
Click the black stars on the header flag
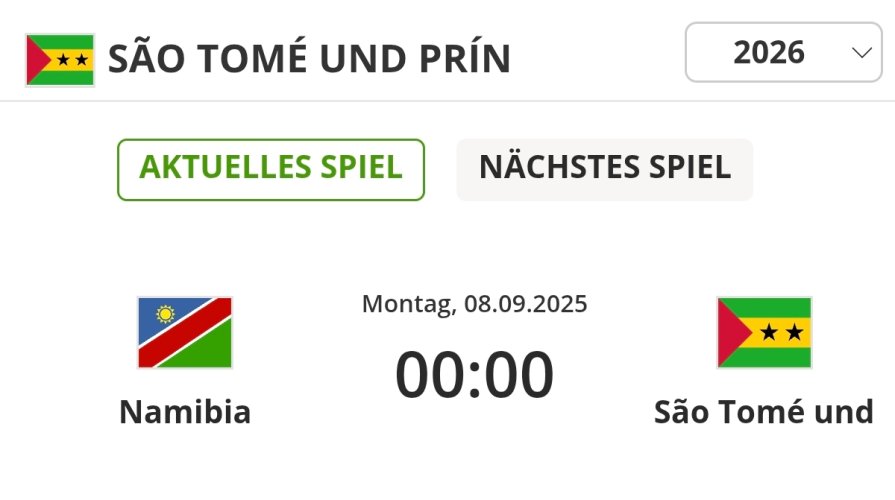pos(72,60)
